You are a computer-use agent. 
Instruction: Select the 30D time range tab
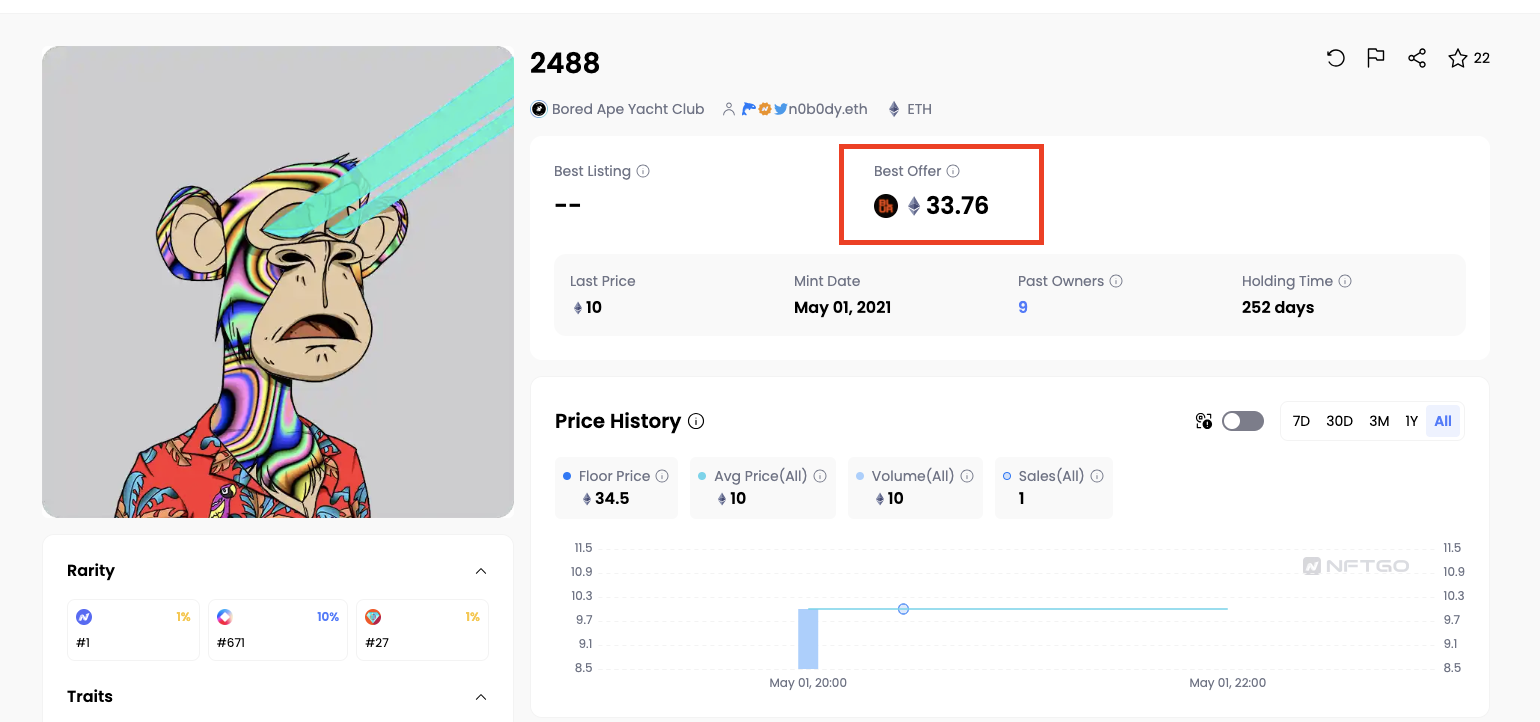tap(1339, 421)
